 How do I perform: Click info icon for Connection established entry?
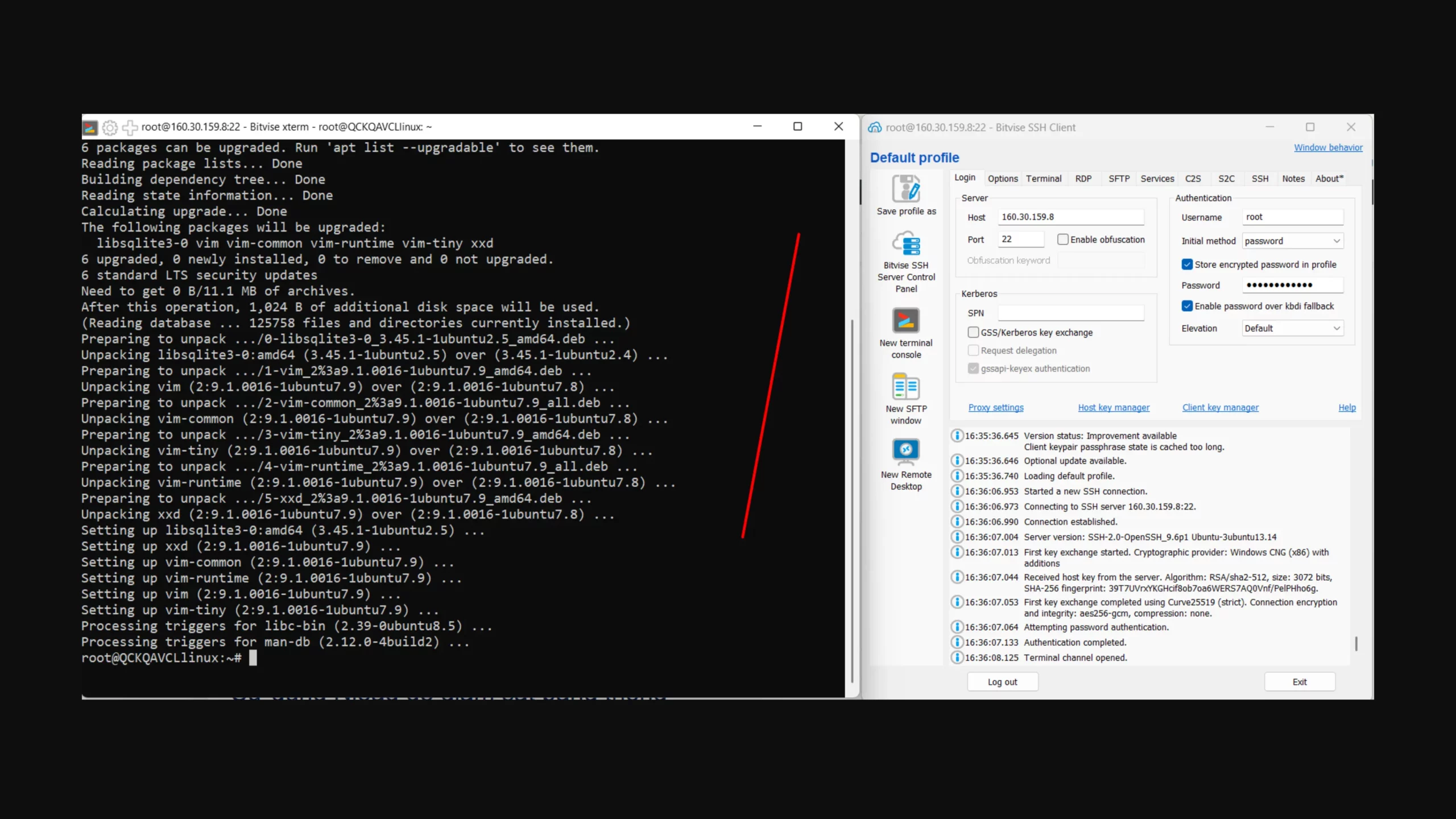[x=957, y=522]
